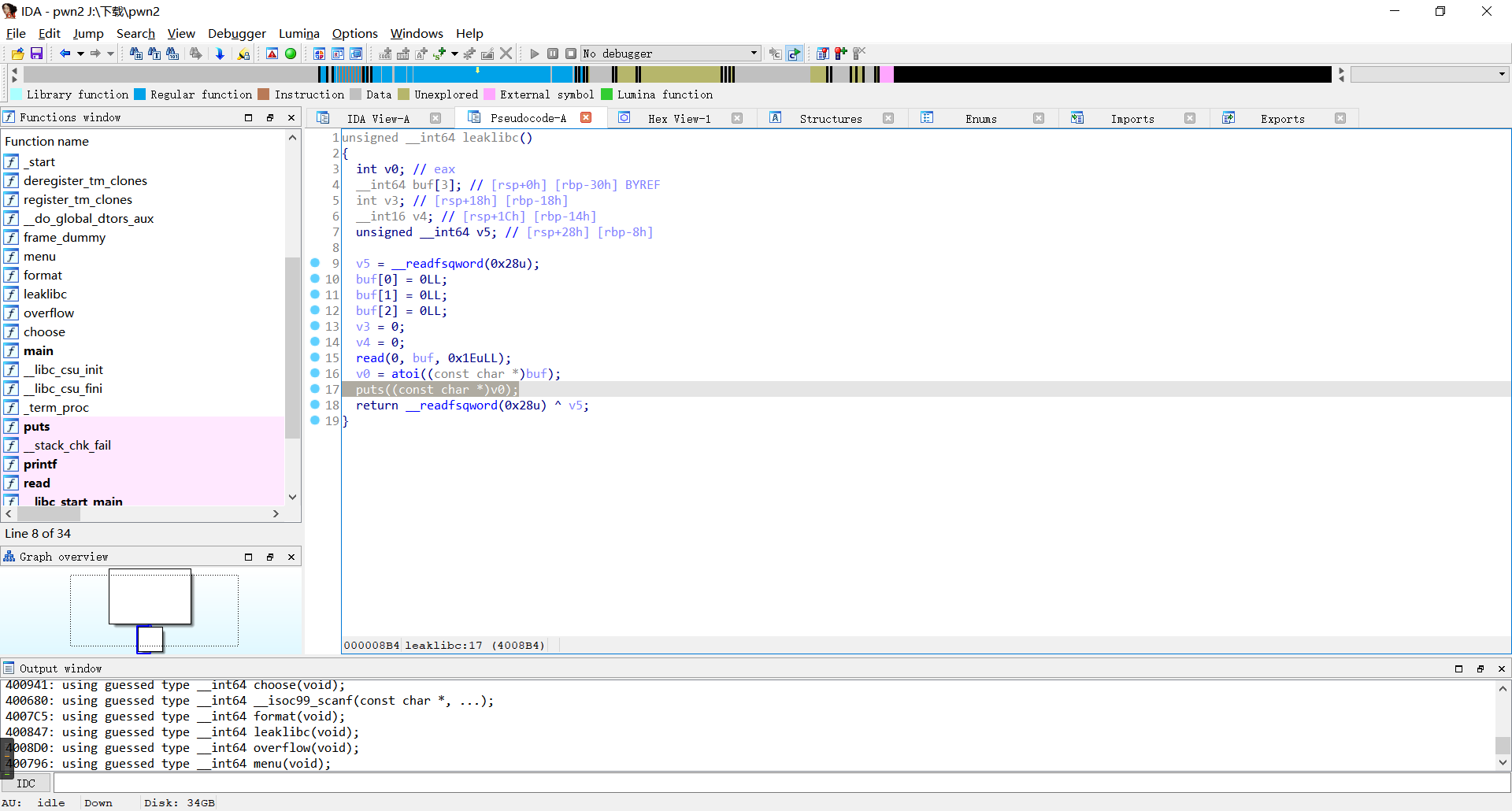Toggle breakpoint dot on line 18

tap(315, 405)
